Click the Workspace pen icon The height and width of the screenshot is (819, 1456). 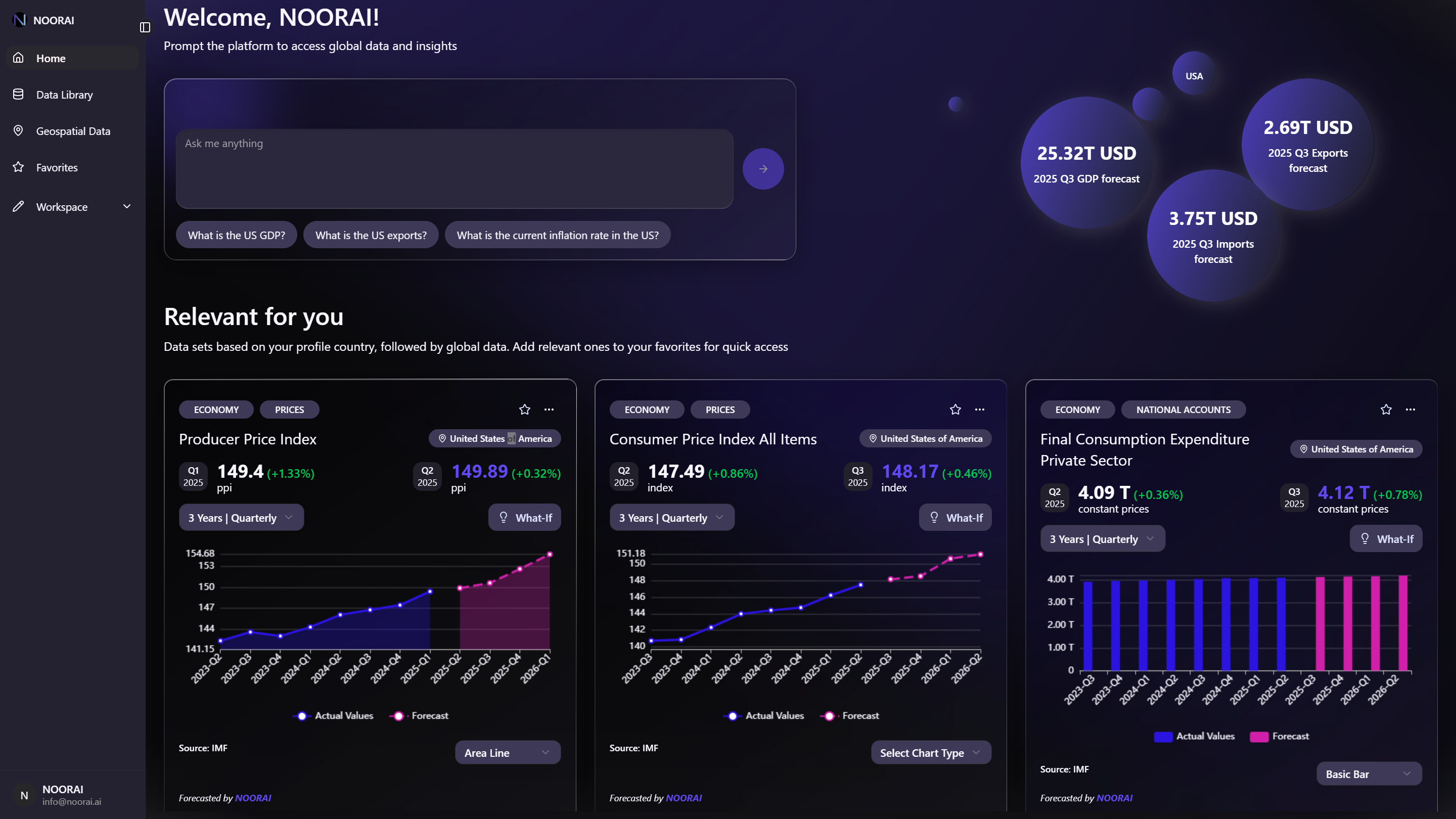click(x=19, y=206)
